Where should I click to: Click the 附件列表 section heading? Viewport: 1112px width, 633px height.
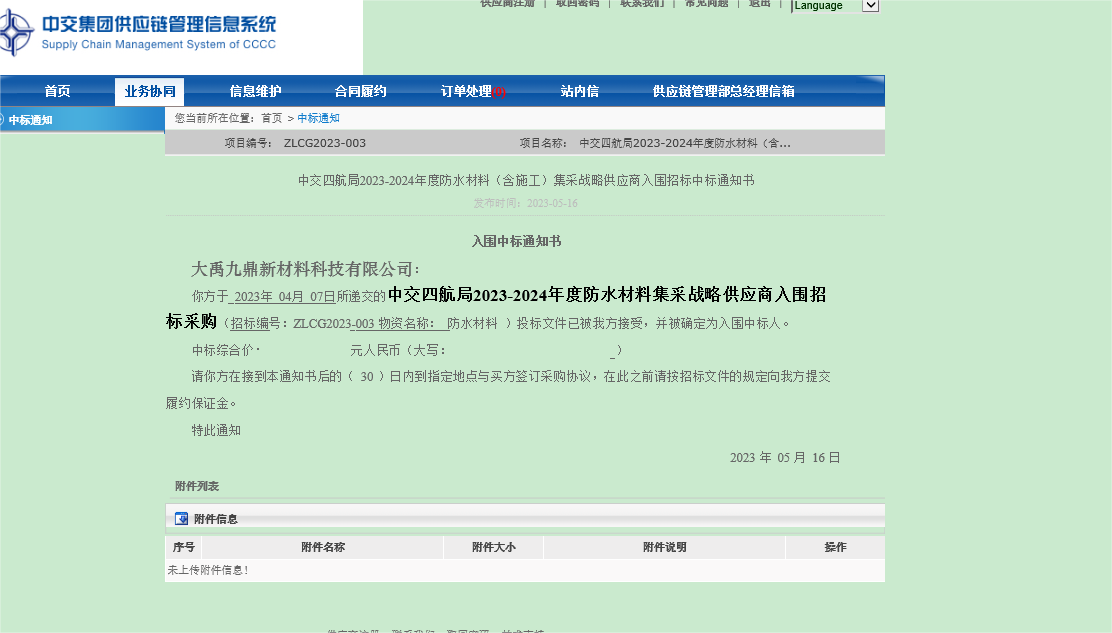pos(197,486)
